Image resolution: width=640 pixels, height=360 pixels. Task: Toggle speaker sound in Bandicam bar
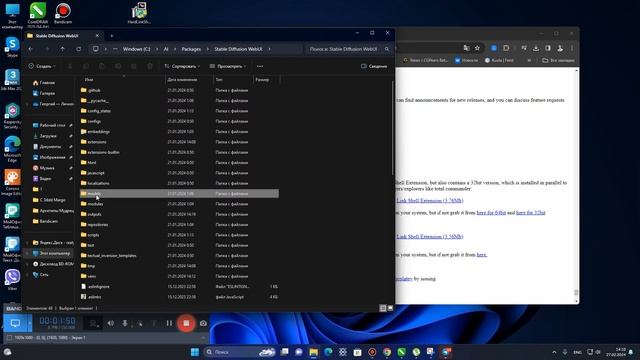(111, 323)
